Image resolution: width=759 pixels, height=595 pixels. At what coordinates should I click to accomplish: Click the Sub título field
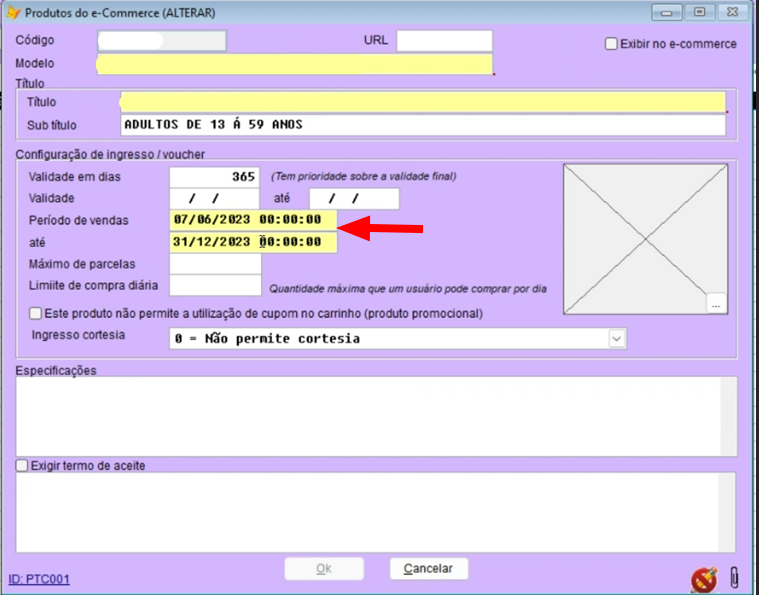423,125
